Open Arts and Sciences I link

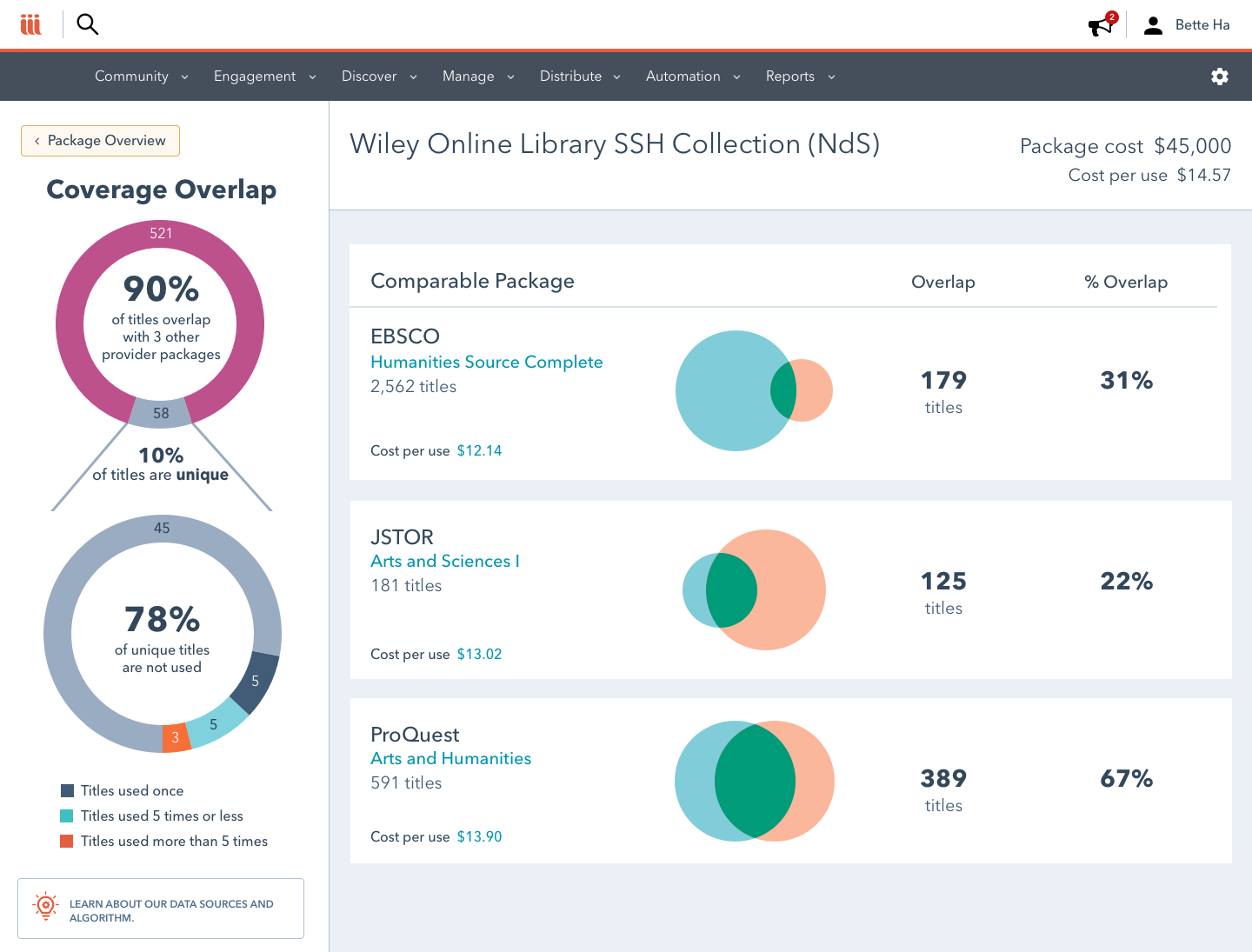[444, 561]
